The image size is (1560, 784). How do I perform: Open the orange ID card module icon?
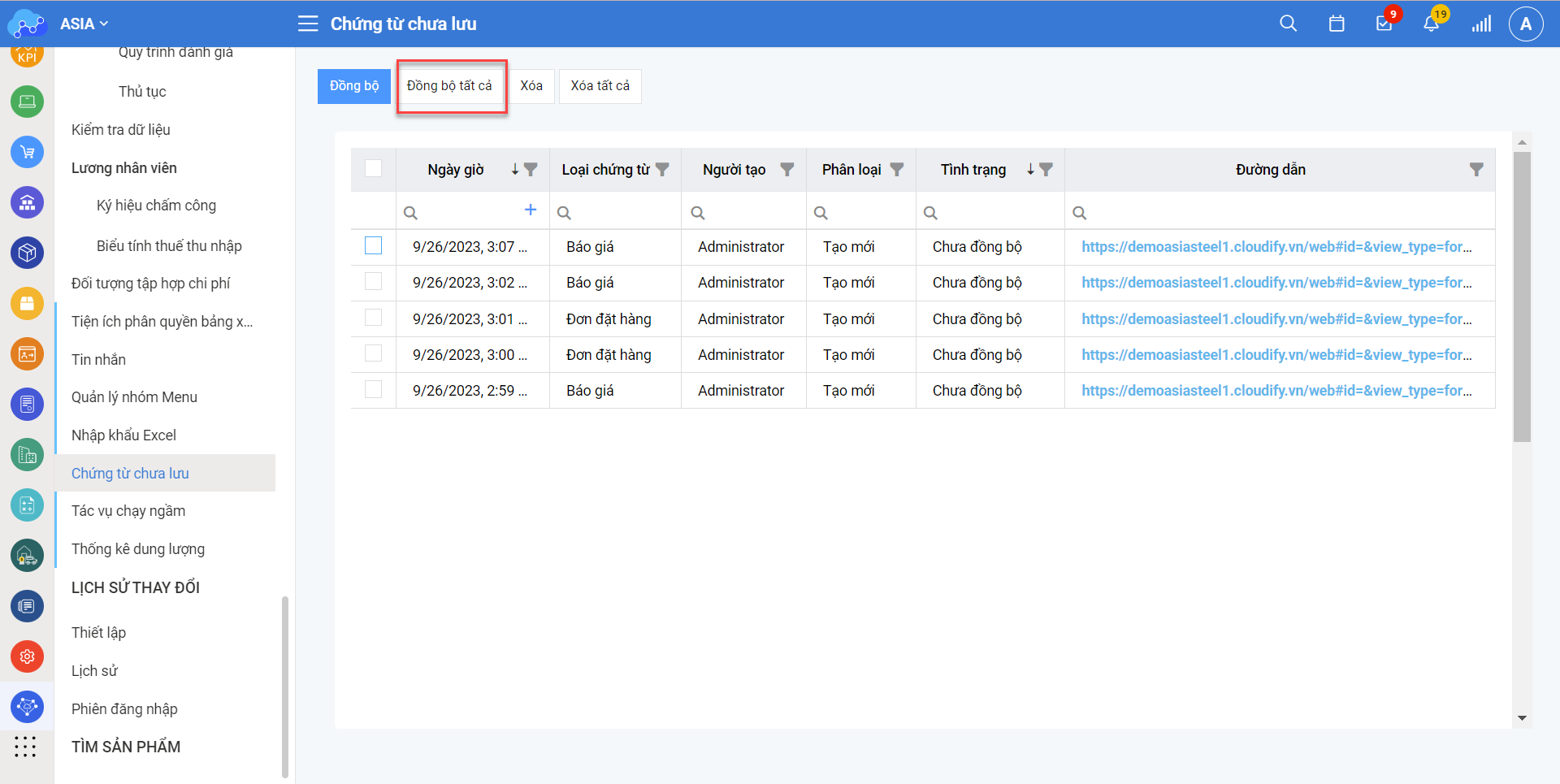(x=27, y=354)
